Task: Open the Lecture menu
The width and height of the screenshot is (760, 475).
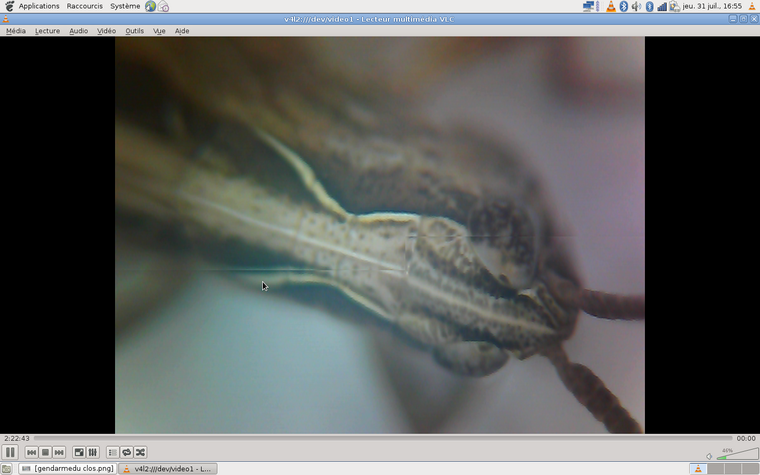Action: [47, 31]
